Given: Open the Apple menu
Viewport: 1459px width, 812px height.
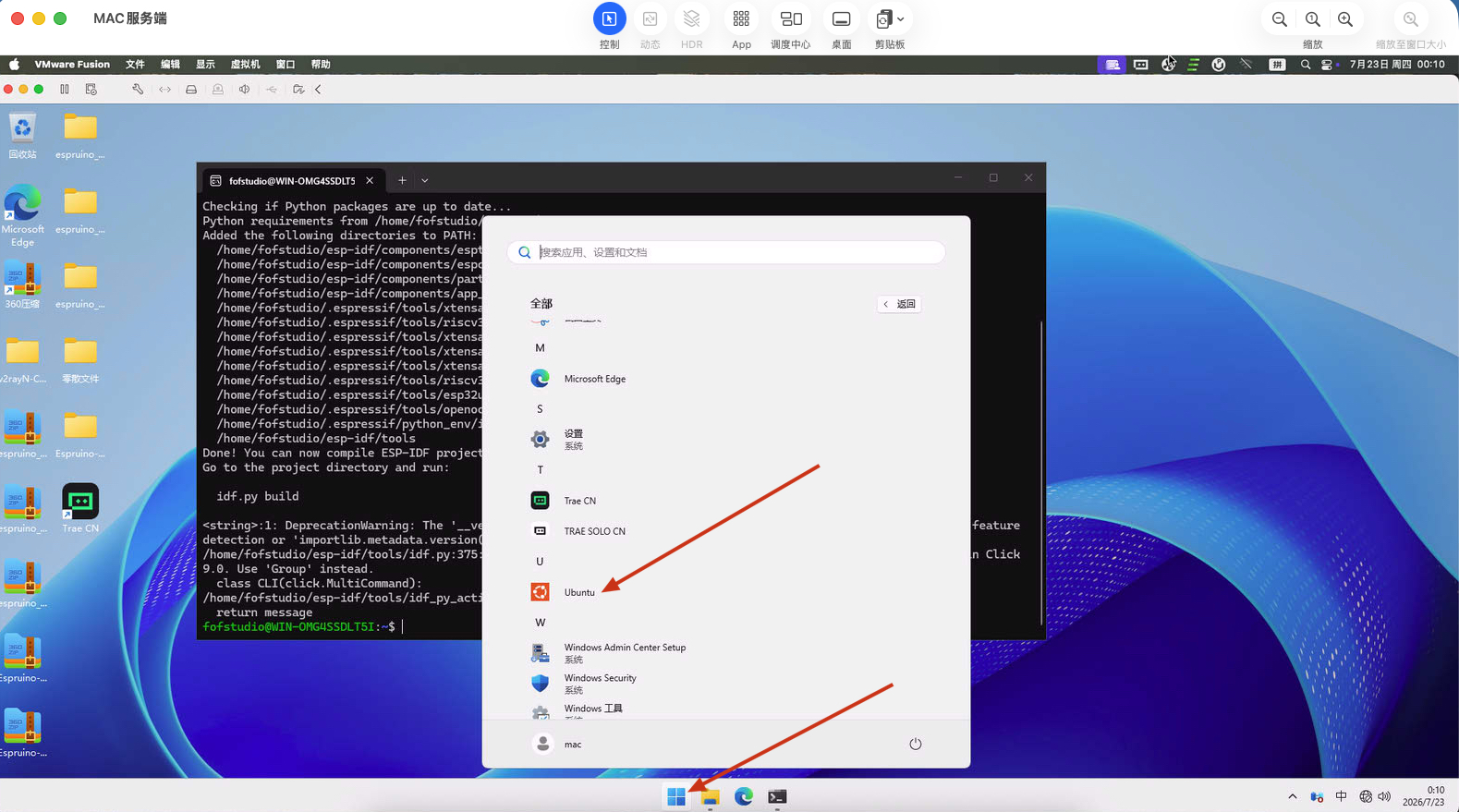Looking at the screenshot, I should point(14,65).
